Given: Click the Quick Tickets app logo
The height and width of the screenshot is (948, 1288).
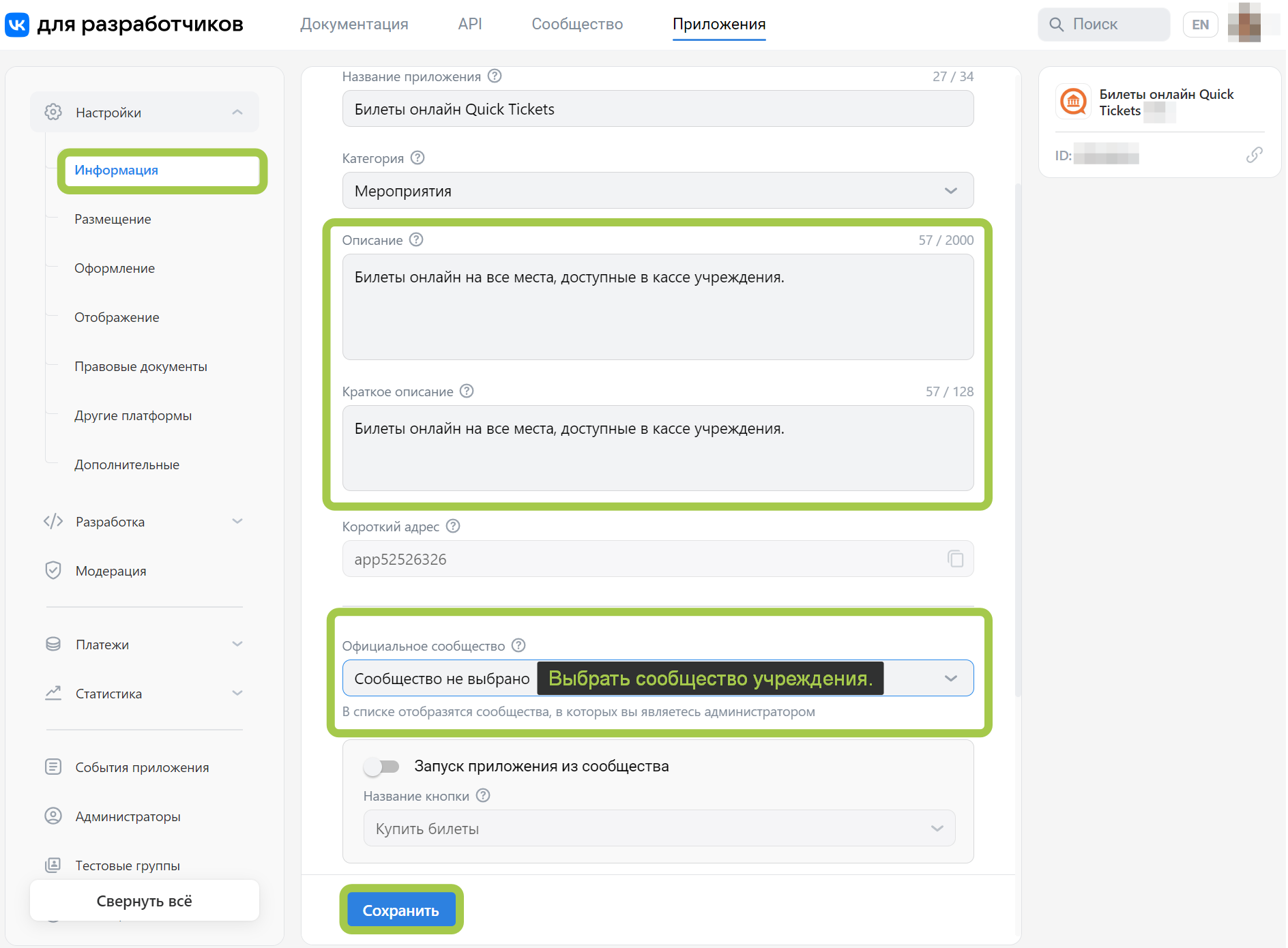Looking at the screenshot, I should pyautogui.click(x=1074, y=102).
